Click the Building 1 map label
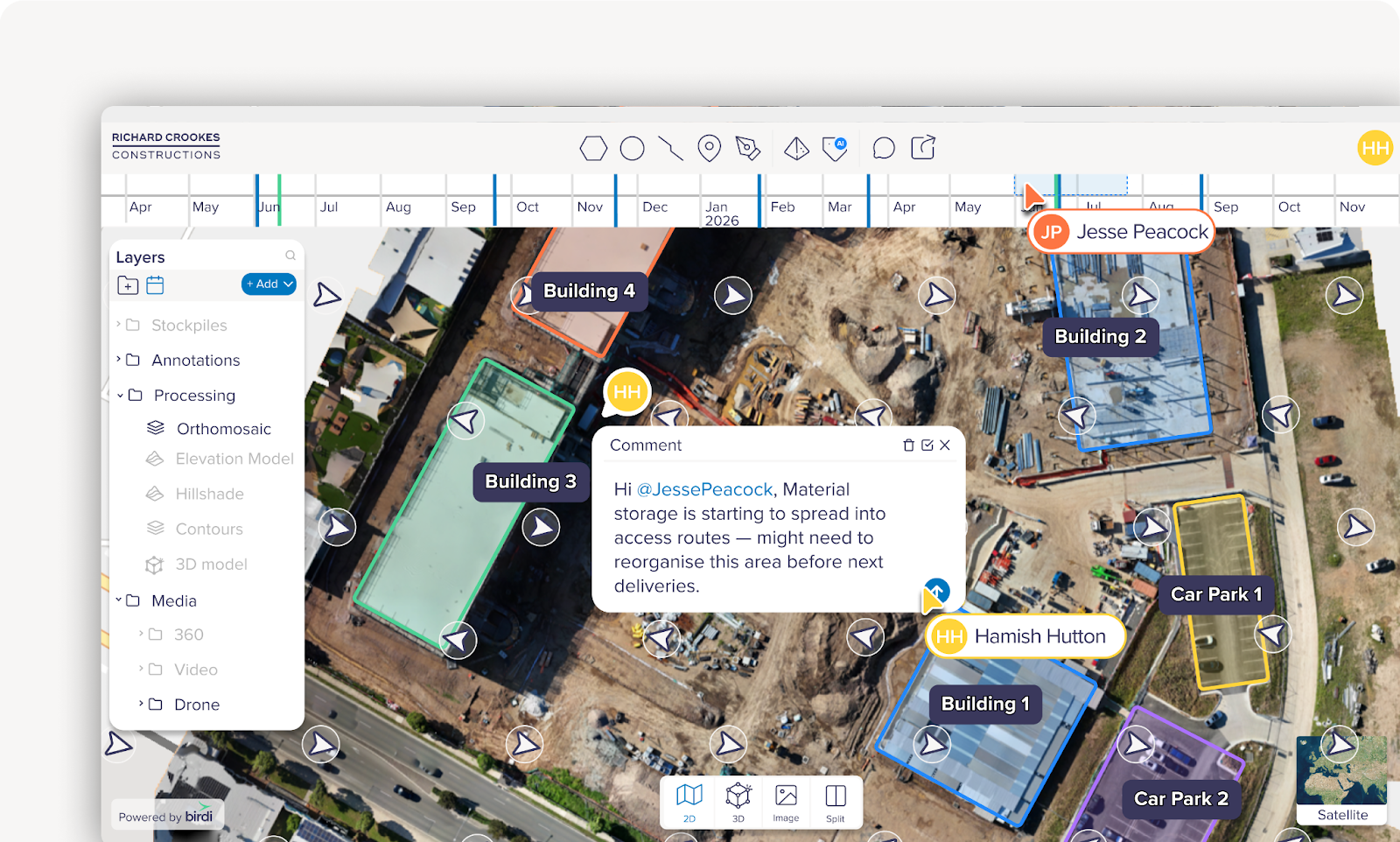Image resolution: width=1400 pixels, height=842 pixels. (x=985, y=705)
